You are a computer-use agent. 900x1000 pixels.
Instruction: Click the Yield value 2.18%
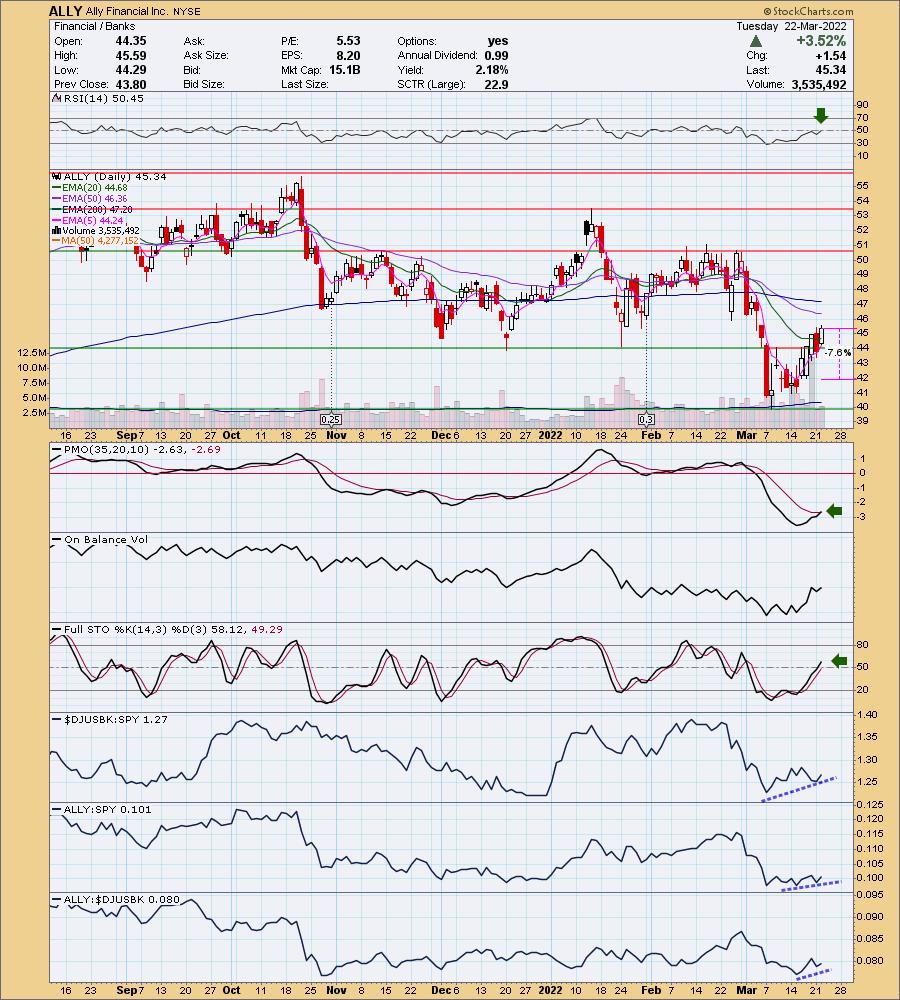click(x=492, y=70)
